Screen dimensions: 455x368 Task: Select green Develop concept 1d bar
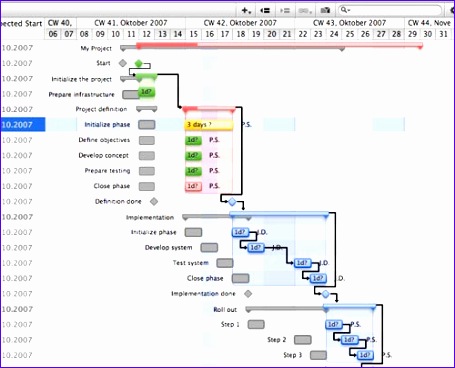coord(193,155)
